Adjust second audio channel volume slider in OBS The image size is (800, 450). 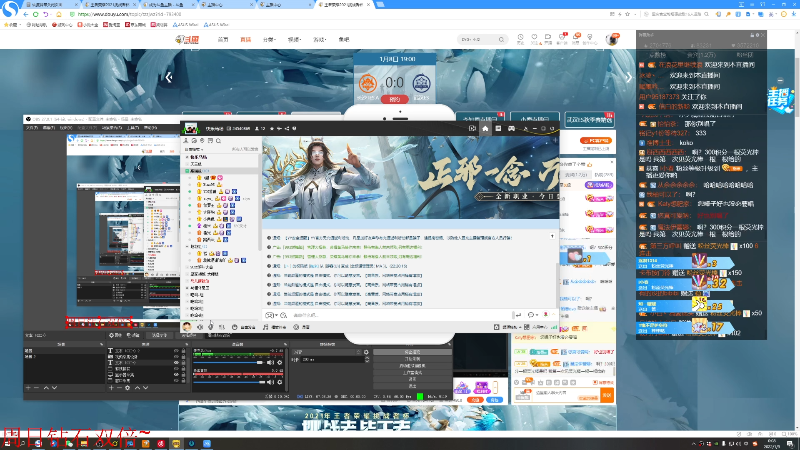(229, 382)
